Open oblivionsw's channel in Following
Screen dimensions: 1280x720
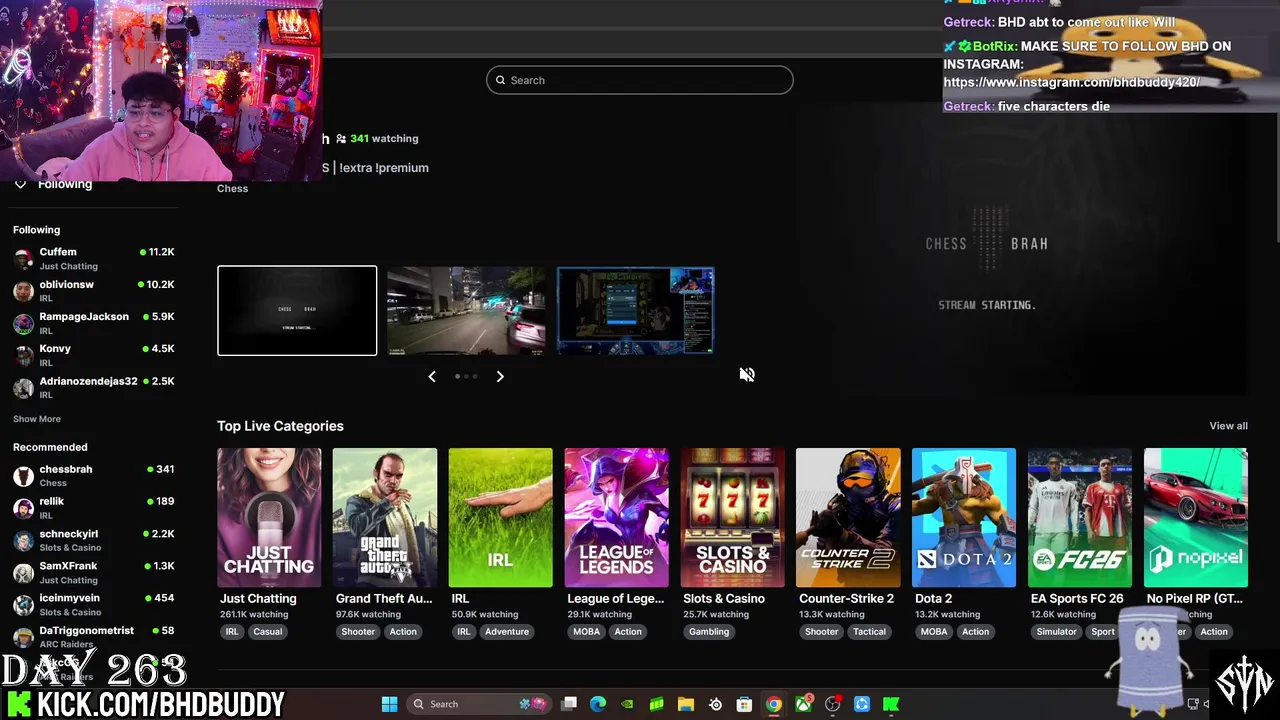click(x=94, y=291)
